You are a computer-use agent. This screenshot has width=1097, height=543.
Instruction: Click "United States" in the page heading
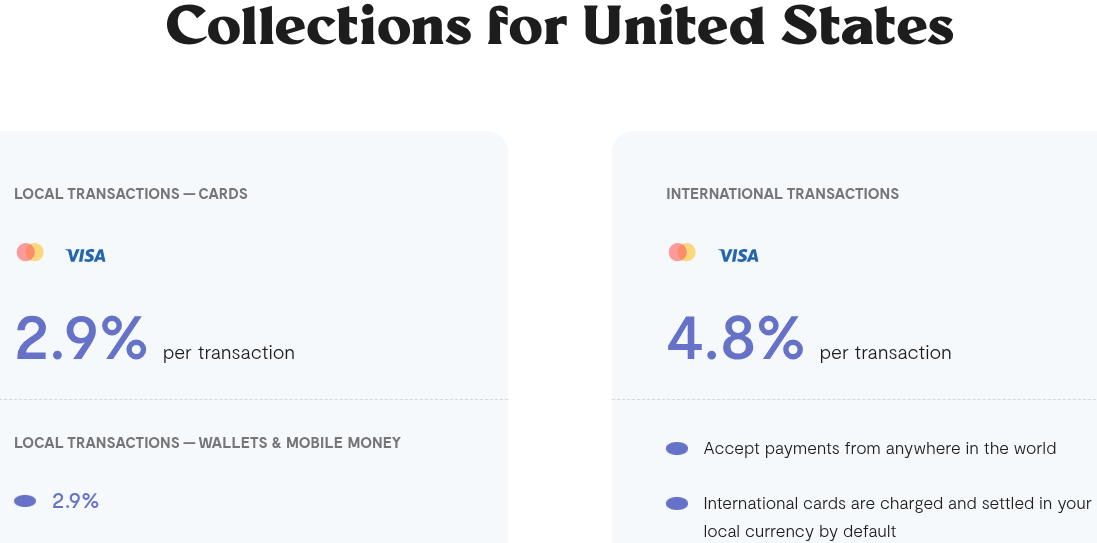coord(768,25)
